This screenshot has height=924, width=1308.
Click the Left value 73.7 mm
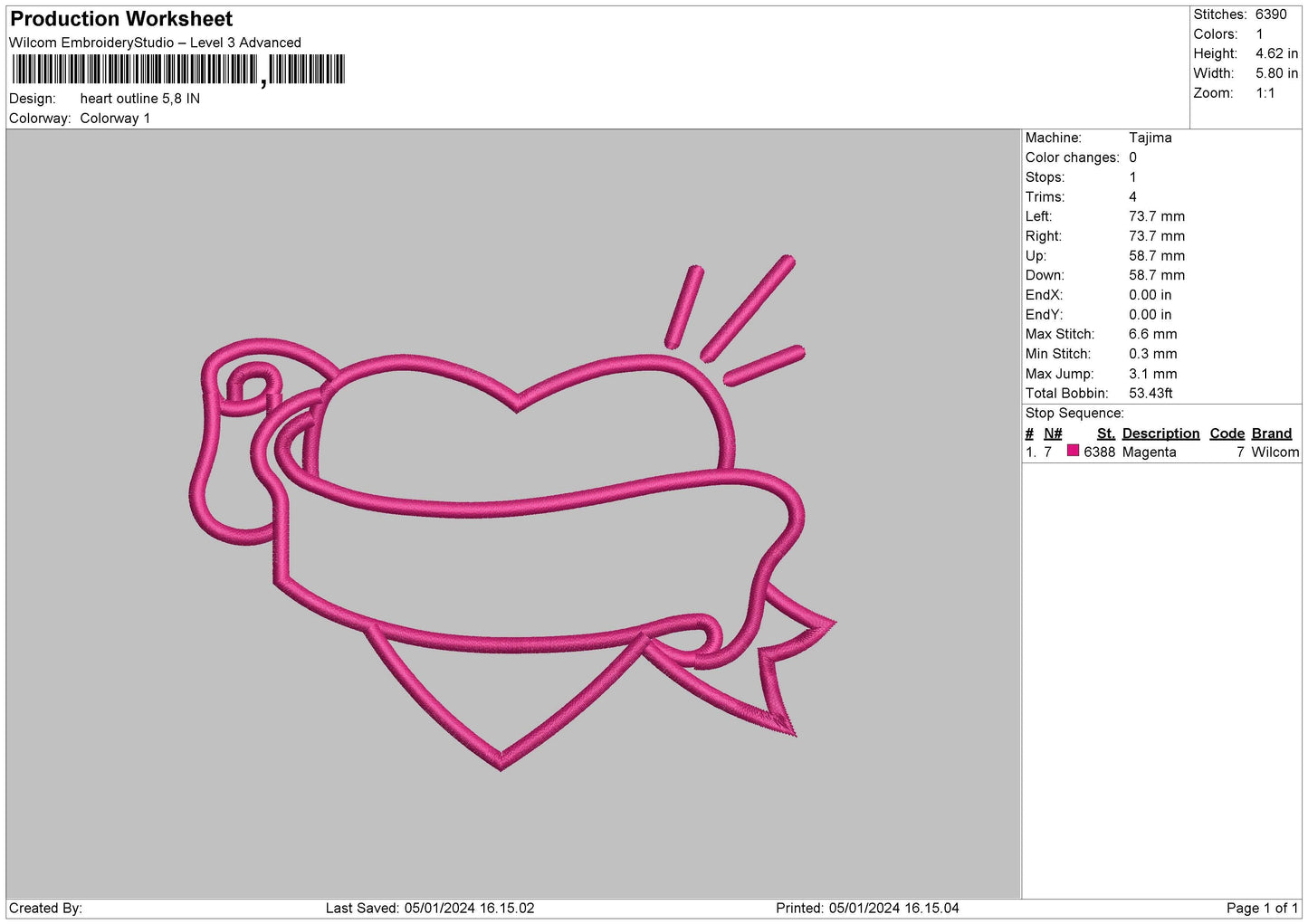coord(1157,216)
